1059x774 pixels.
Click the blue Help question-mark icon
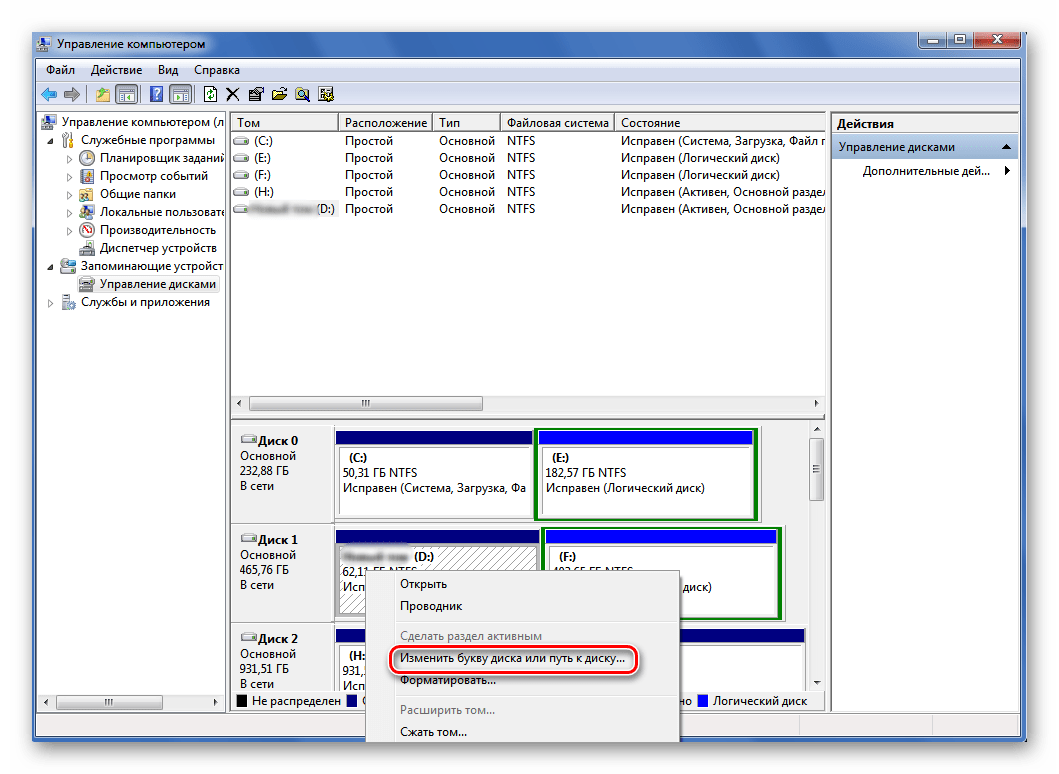pyautogui.click(x=157, y=94)
